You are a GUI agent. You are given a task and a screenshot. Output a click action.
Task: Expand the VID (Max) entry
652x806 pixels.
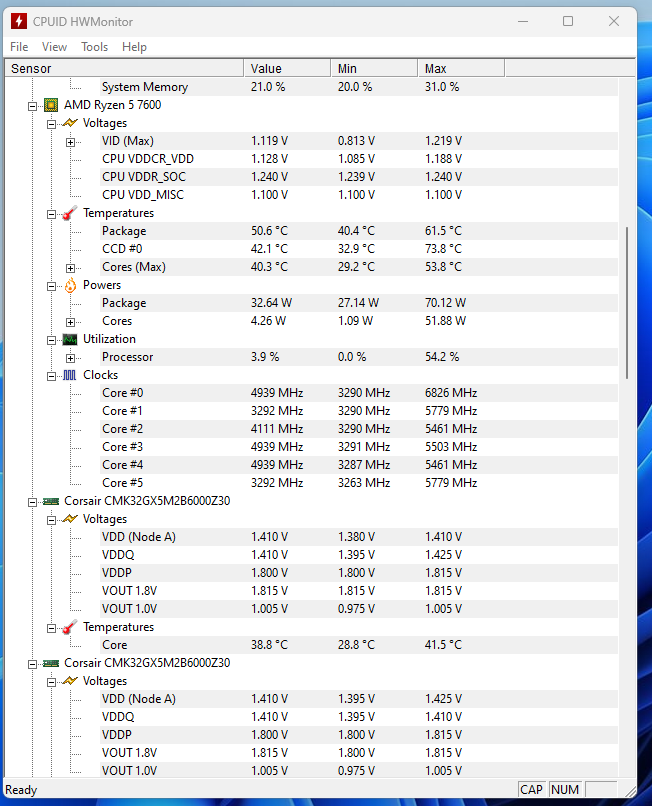70,142
